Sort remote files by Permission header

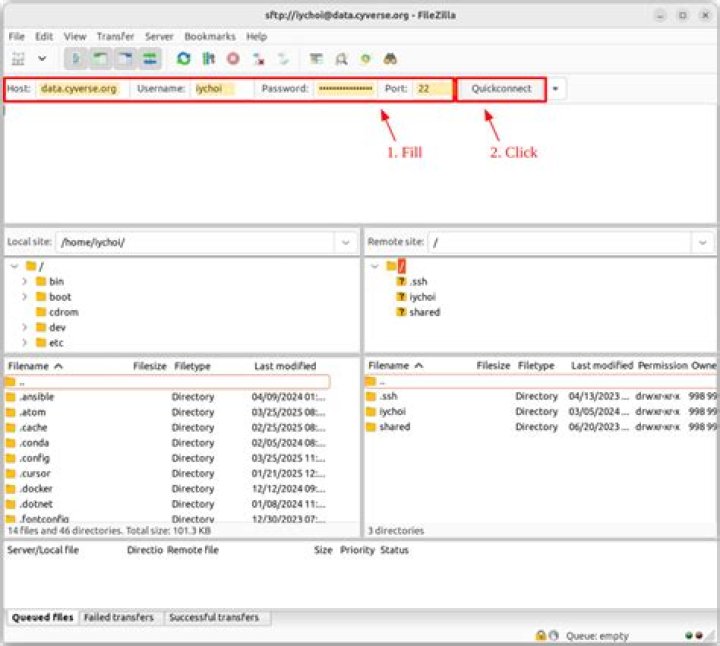663,365
